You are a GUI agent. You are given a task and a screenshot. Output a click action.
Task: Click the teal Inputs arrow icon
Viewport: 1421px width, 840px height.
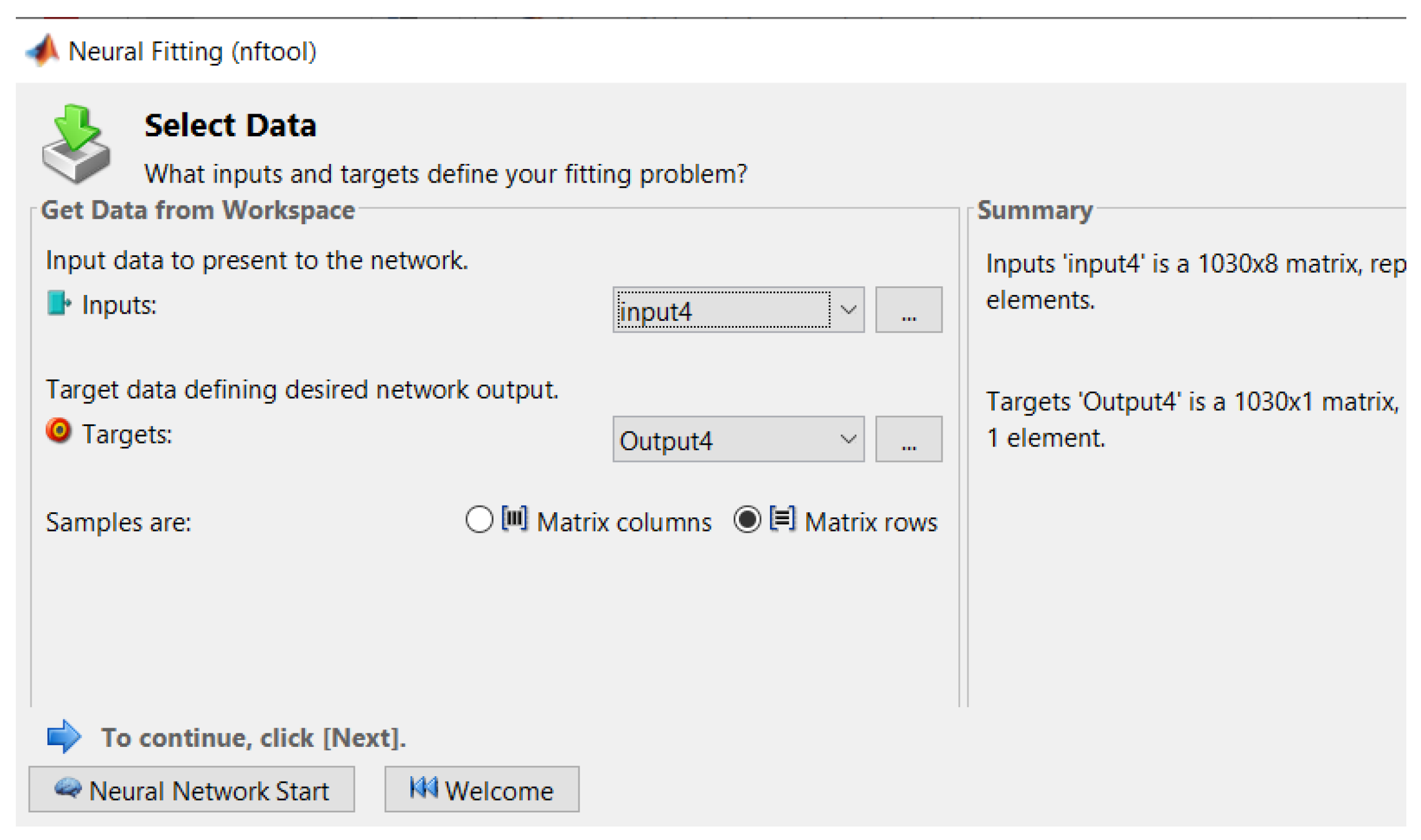coord(58,304)
